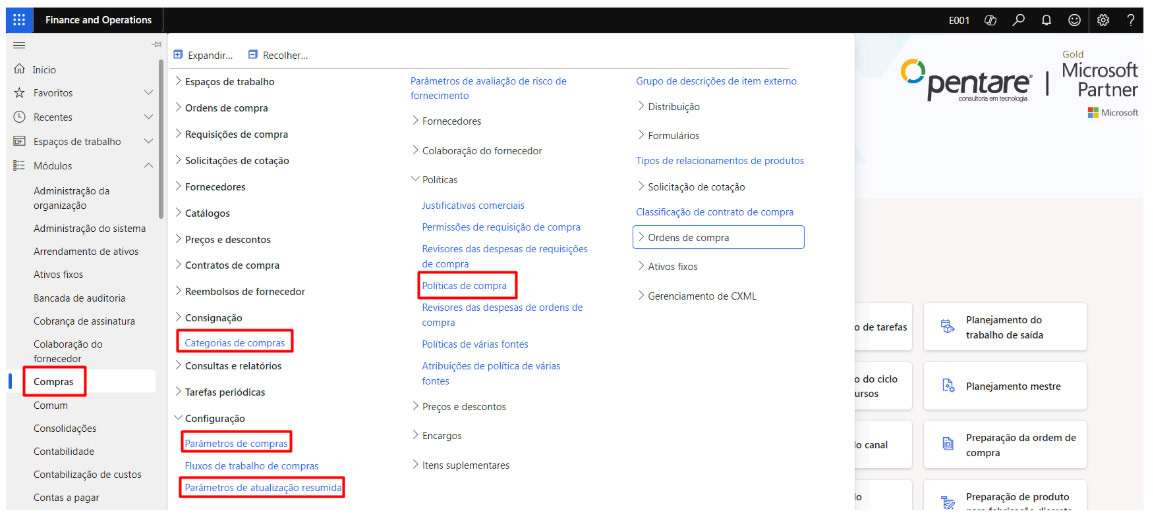Collapse the Módulos section

coord(149,166)
